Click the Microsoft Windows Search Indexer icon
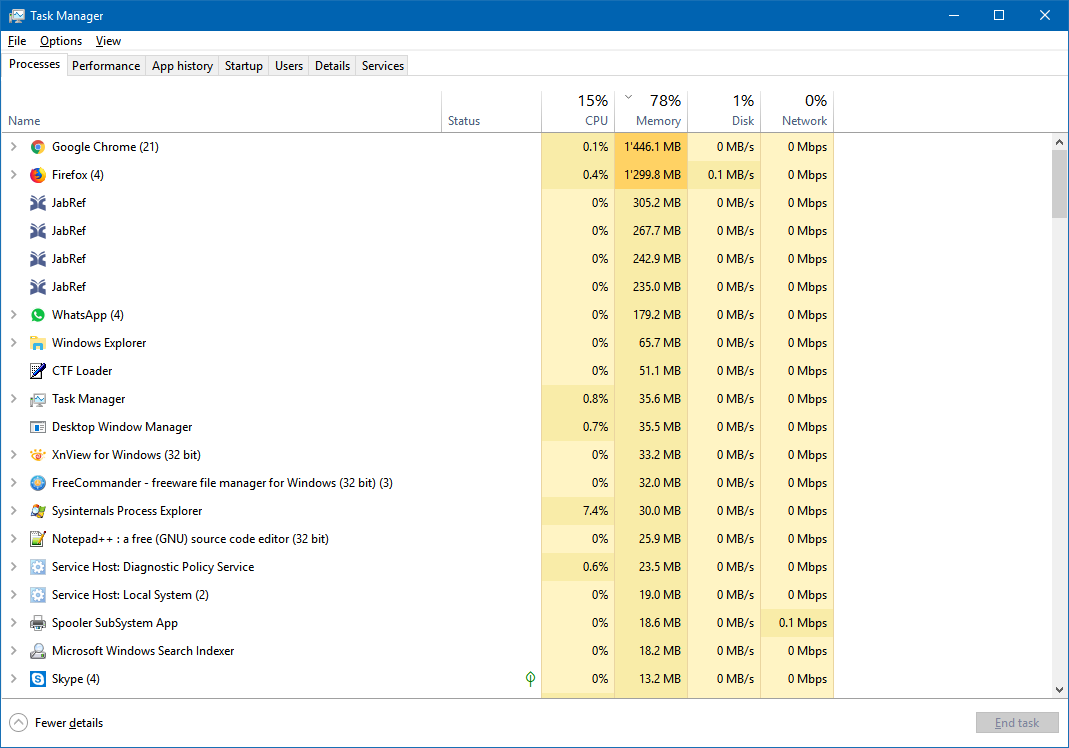 (x=37, y=650)
